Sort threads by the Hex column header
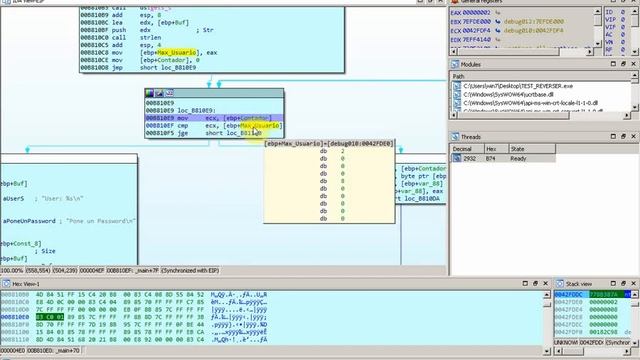 497,149
